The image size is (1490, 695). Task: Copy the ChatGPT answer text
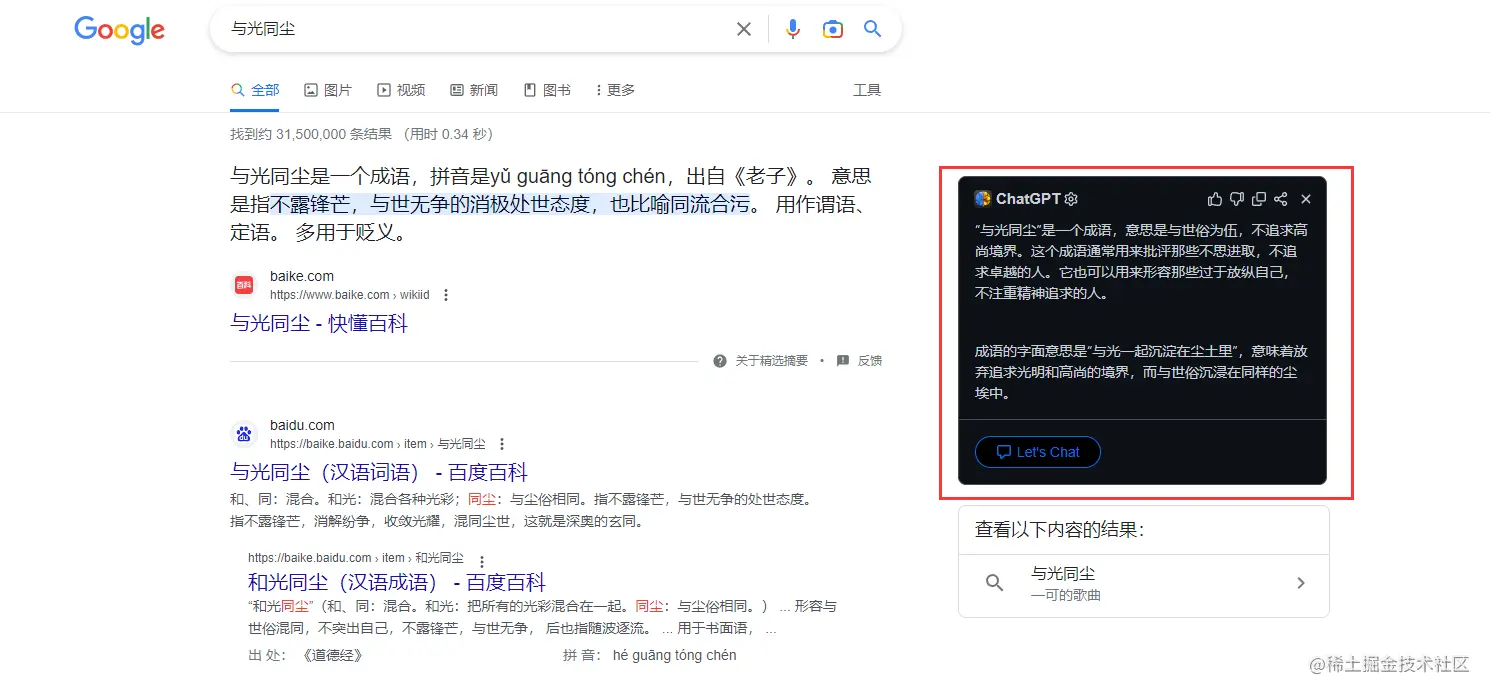[x=1259, y=199]
